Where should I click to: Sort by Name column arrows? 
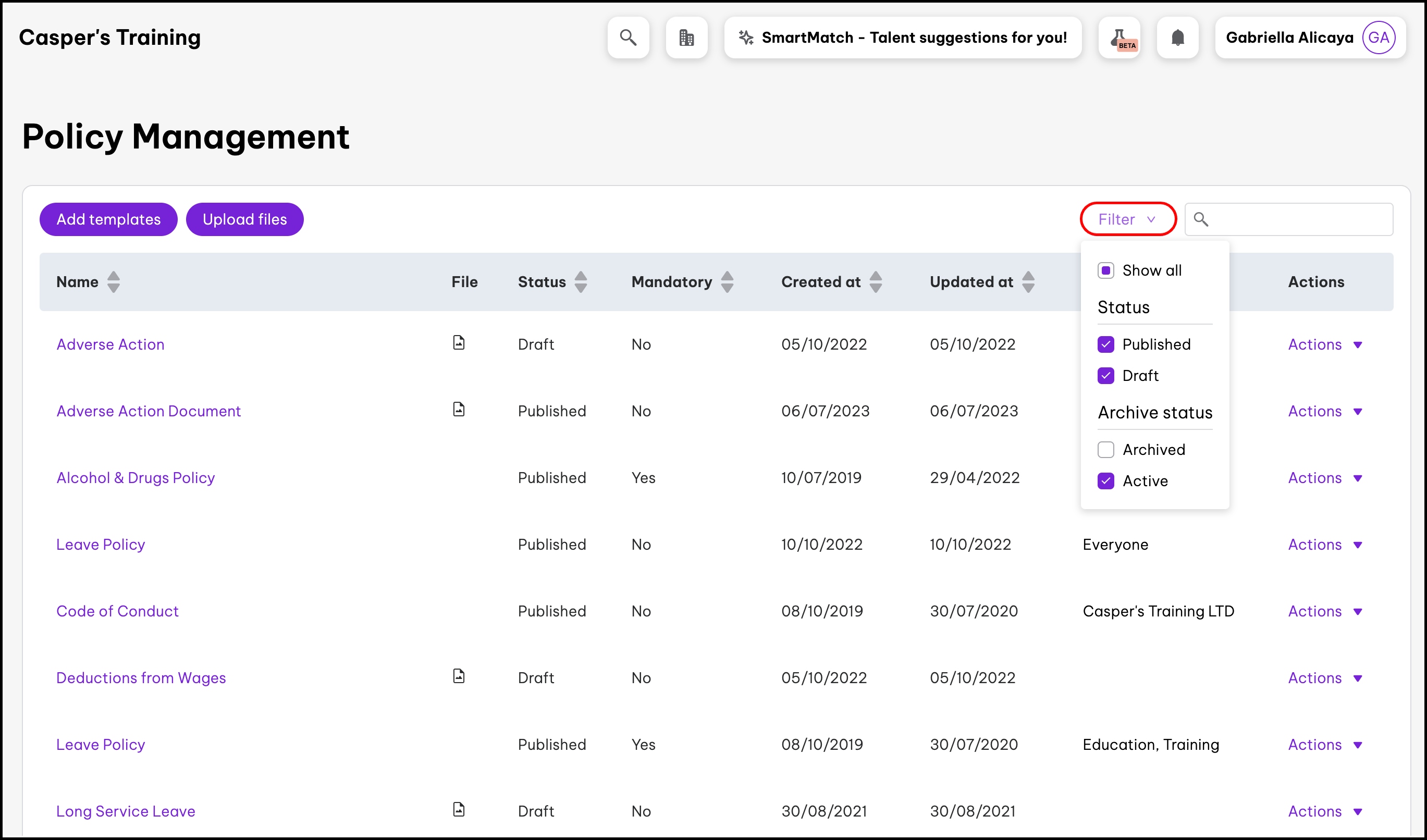(x=113, y=282)
